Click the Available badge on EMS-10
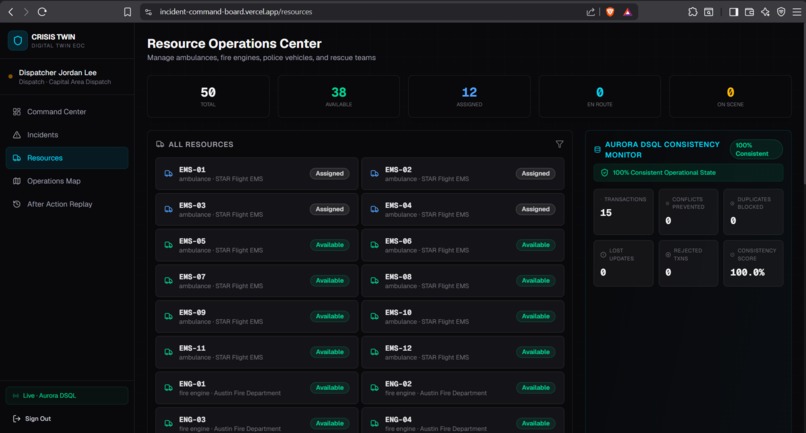 [536, 316]
